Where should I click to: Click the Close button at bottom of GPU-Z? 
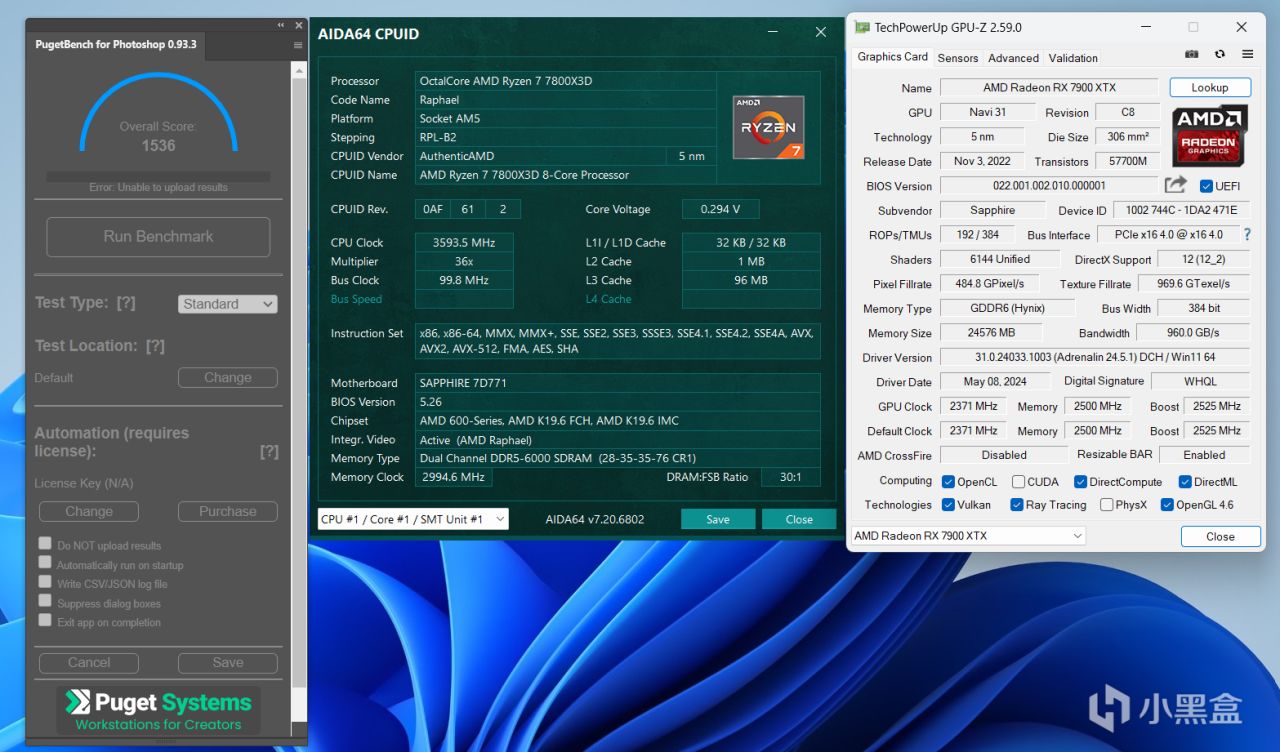[x=1220, y=537]
